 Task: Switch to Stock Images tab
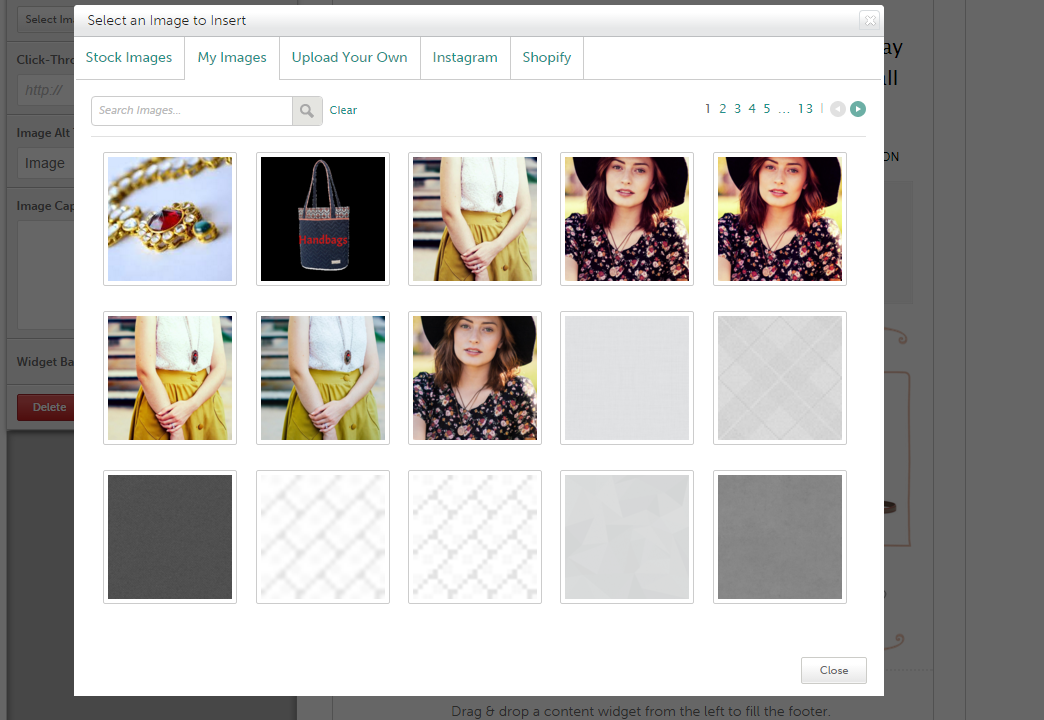129,58
